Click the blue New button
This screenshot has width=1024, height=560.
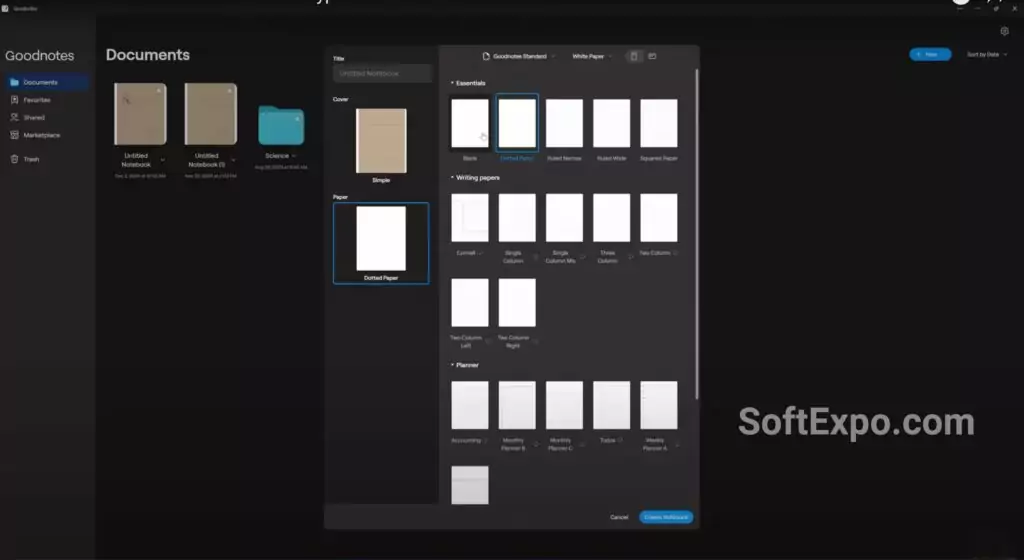[x=930, y=55]
